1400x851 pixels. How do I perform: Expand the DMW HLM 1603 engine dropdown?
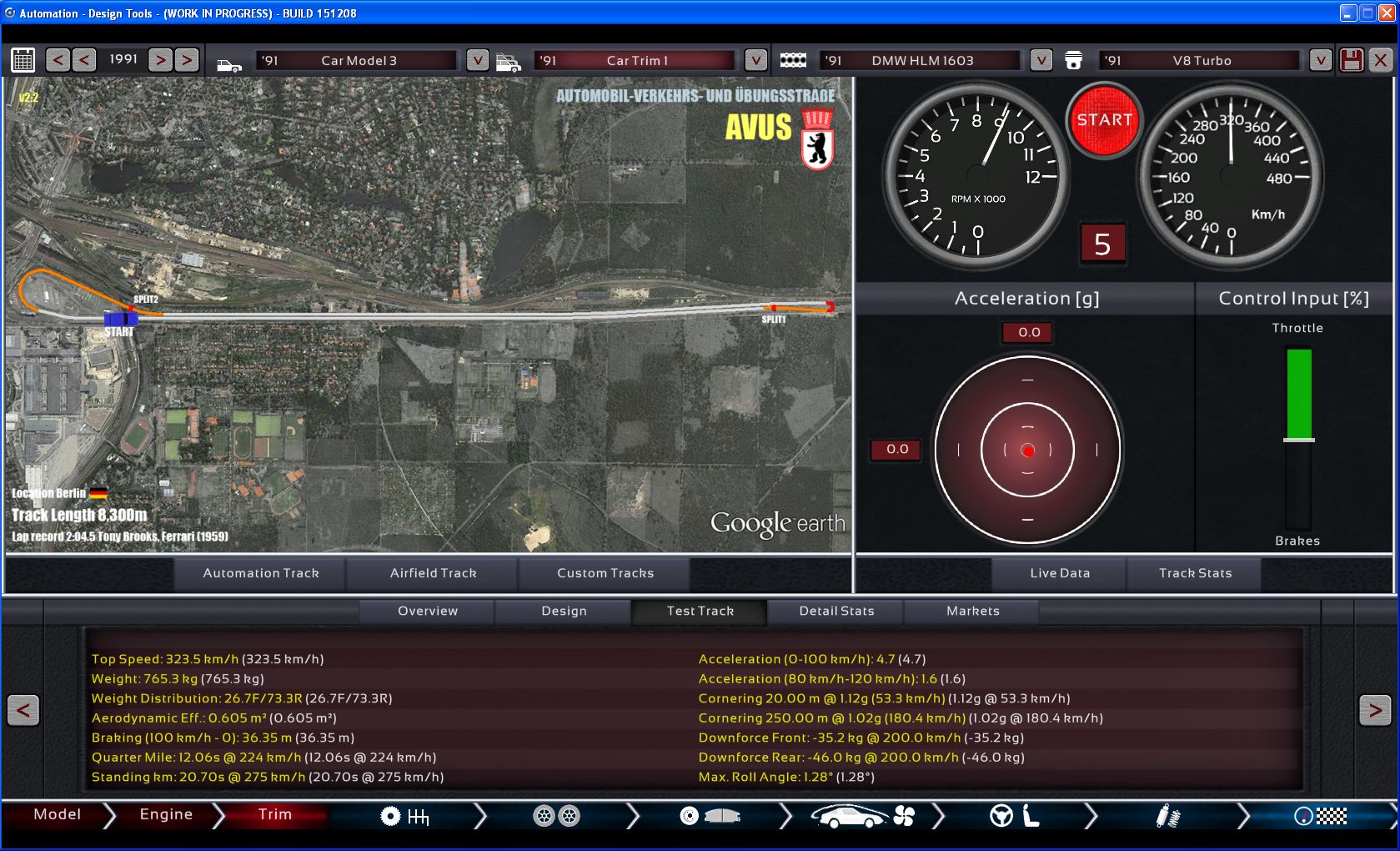coord(1041,60)
